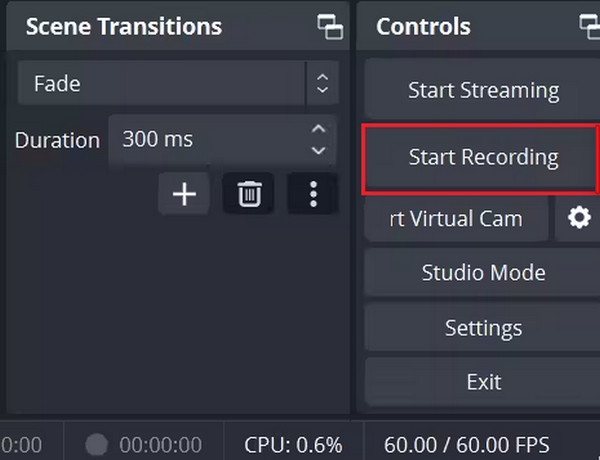Click the Scene Transitions panel title

123,27
